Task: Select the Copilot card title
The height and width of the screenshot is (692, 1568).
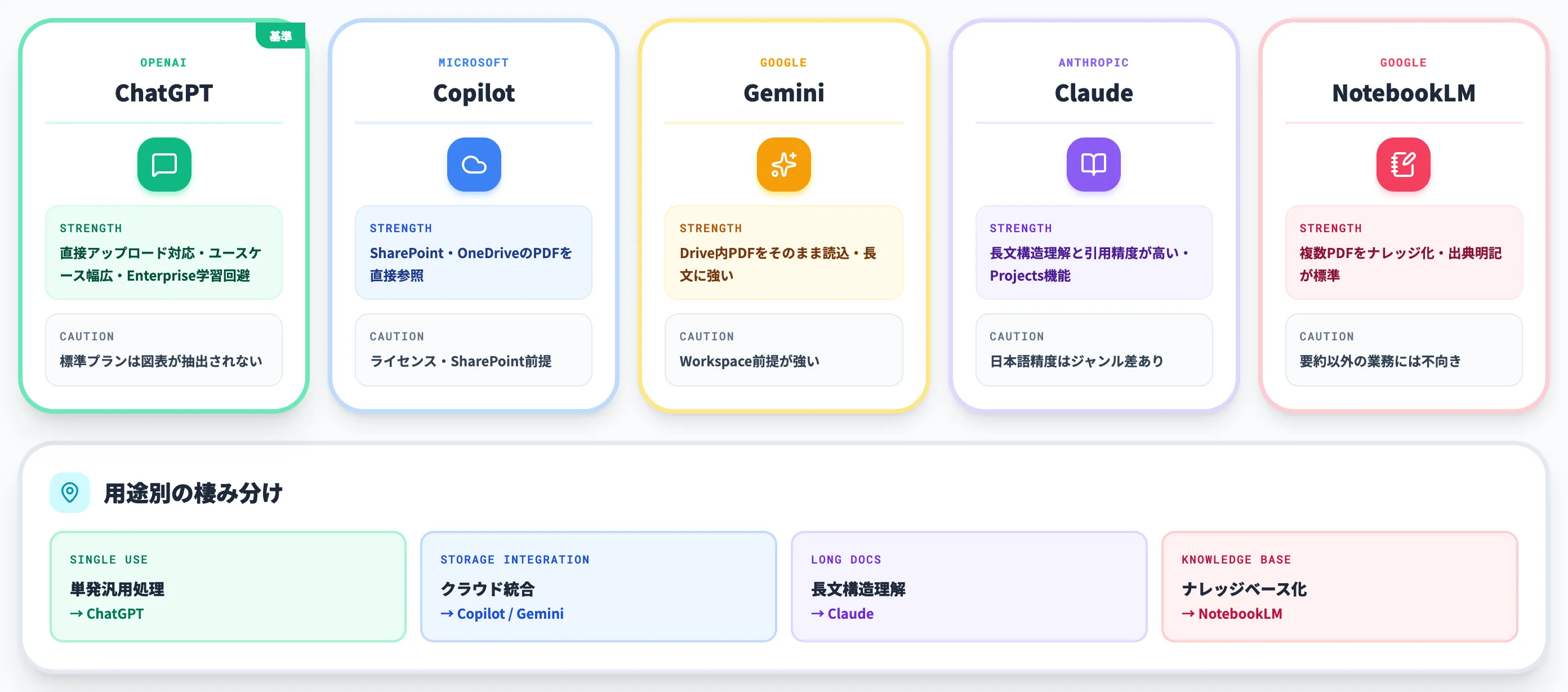Action: click(x=474, y=92)
